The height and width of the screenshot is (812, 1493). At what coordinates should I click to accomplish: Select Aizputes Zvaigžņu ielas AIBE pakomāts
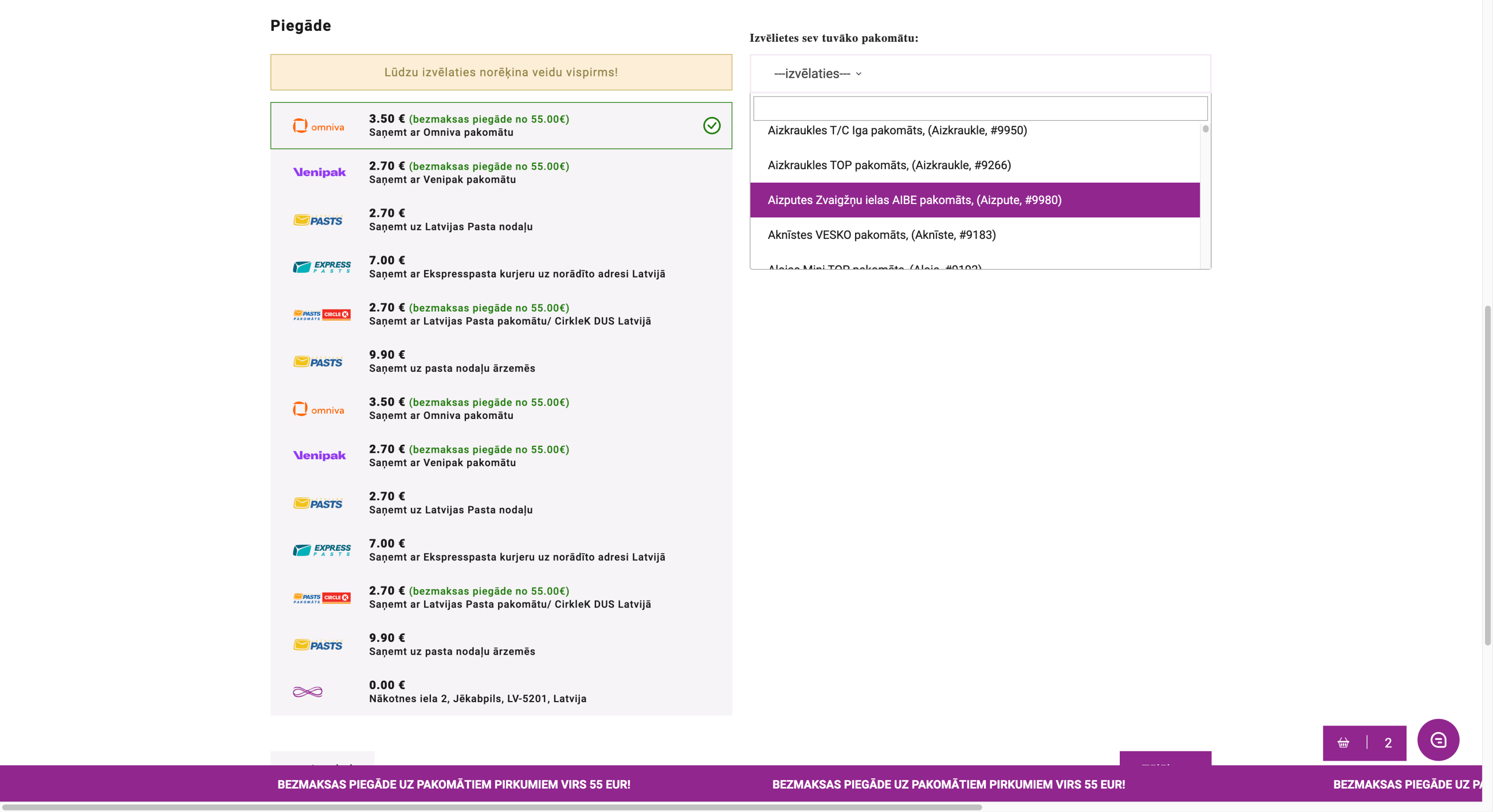914,200
